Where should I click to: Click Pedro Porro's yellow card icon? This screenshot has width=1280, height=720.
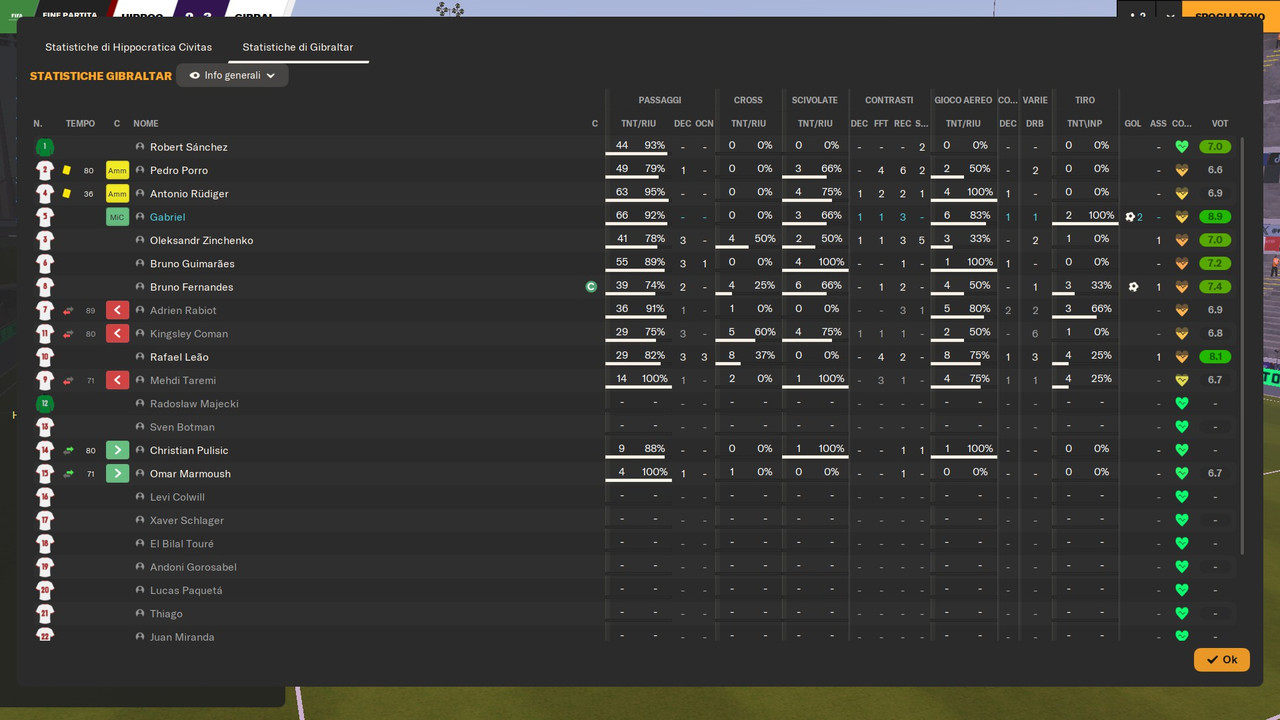67,170
